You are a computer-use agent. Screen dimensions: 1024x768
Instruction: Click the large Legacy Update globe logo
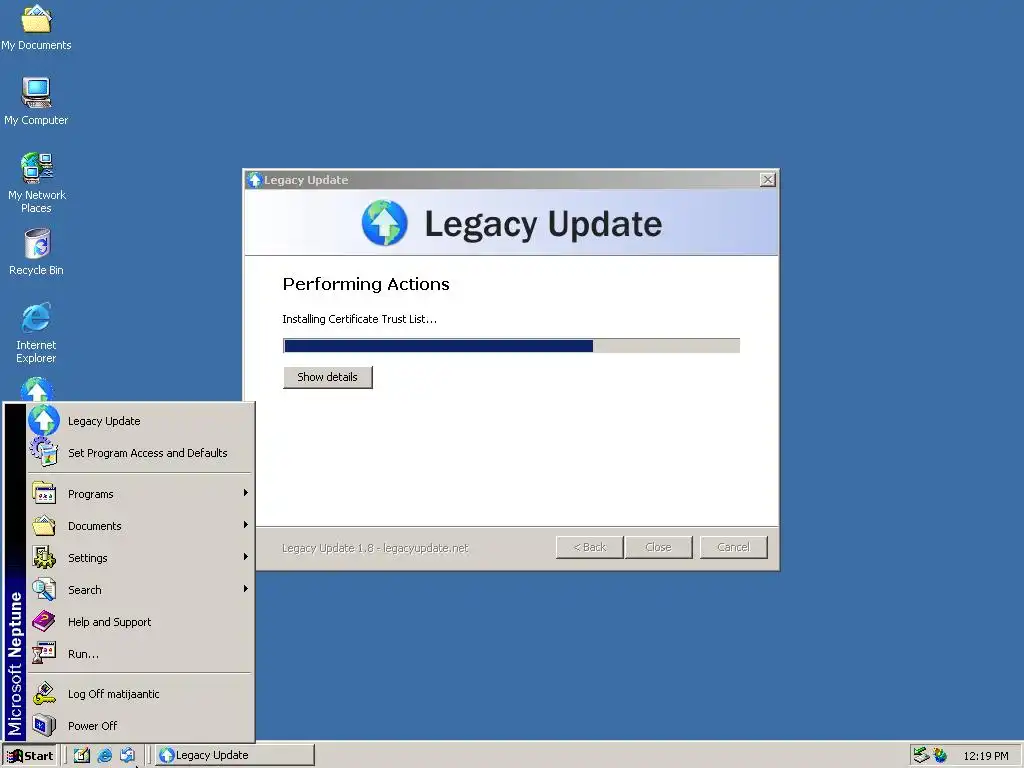385,223
